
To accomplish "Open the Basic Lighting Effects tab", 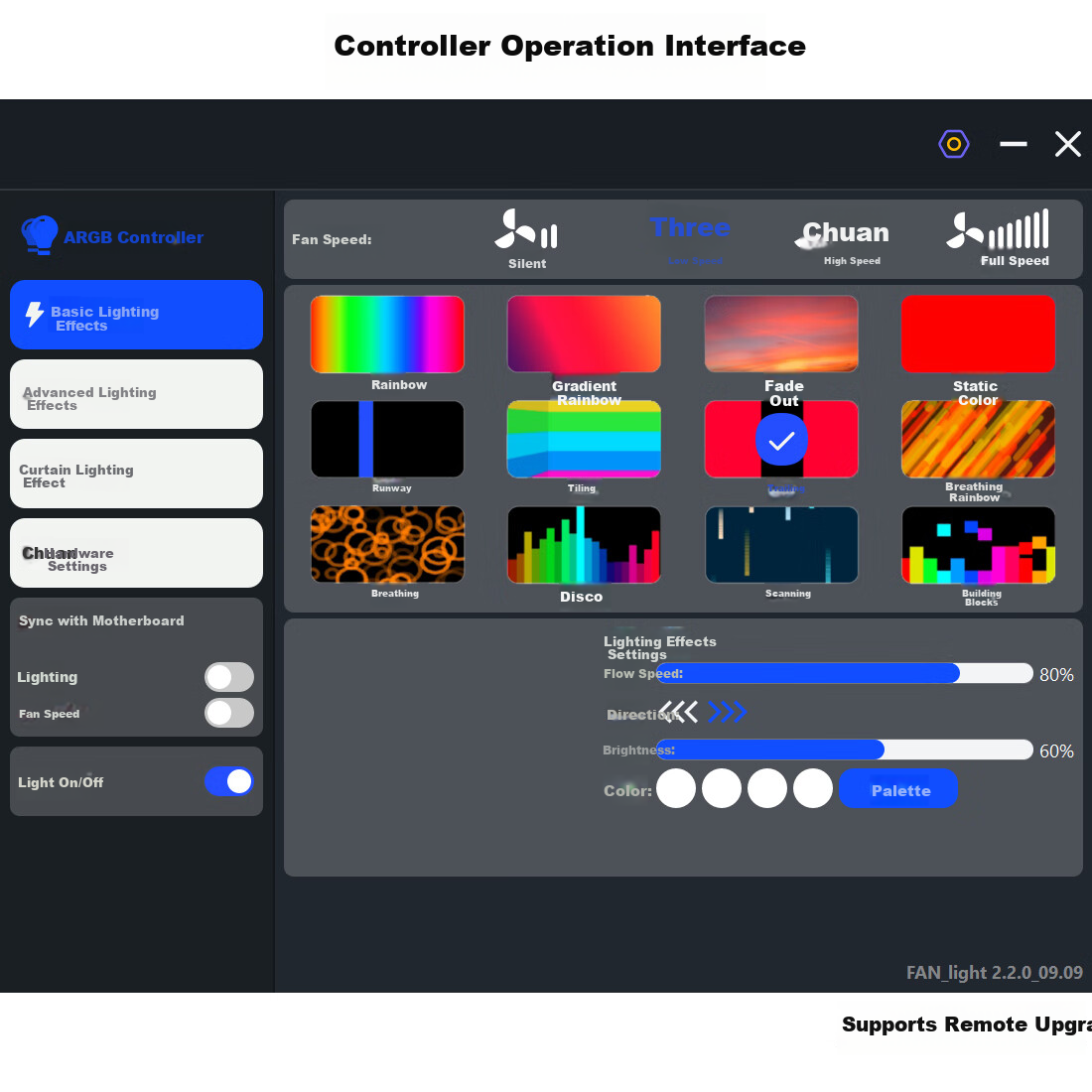I will pyautogui.click(x=137, y=315).
